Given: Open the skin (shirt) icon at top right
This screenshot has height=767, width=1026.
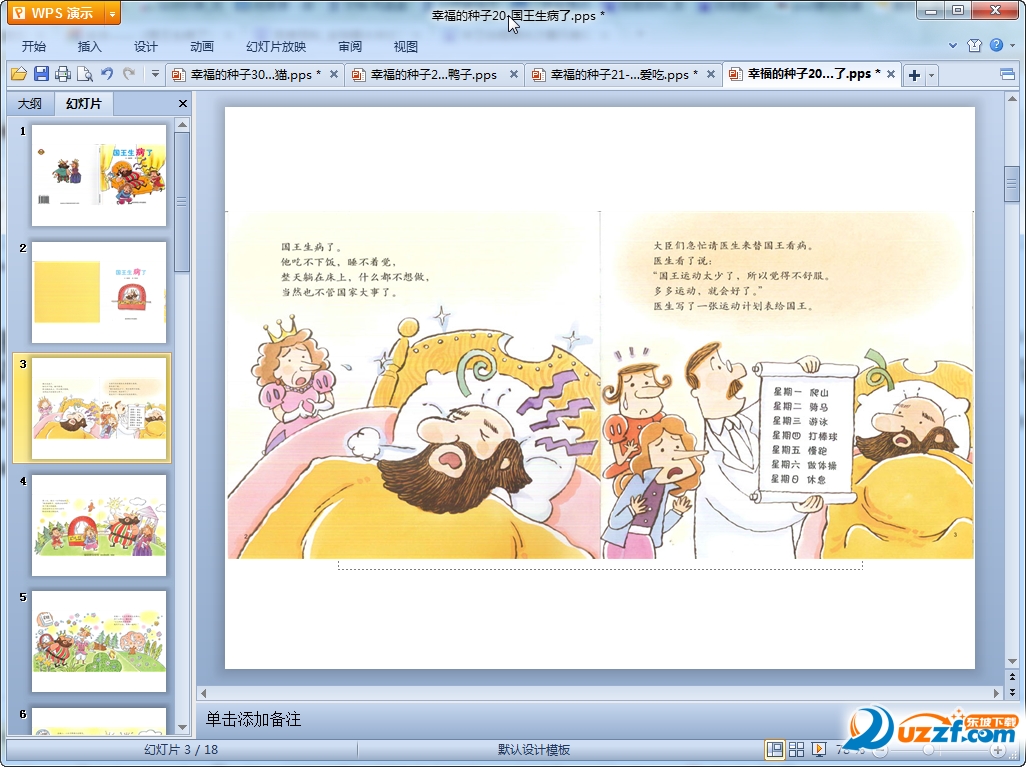Looking at the screenshot, I should 975,45.
